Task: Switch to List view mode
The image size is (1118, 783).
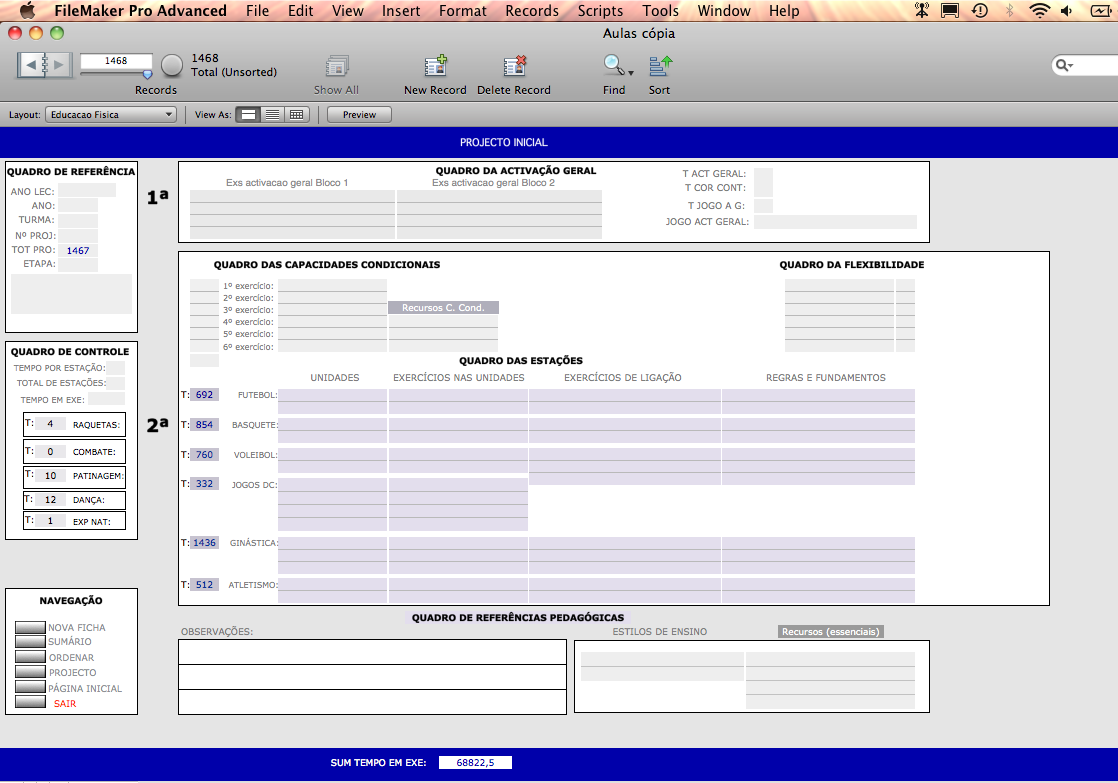Action: pyautogui.click(x=272, y=115)
